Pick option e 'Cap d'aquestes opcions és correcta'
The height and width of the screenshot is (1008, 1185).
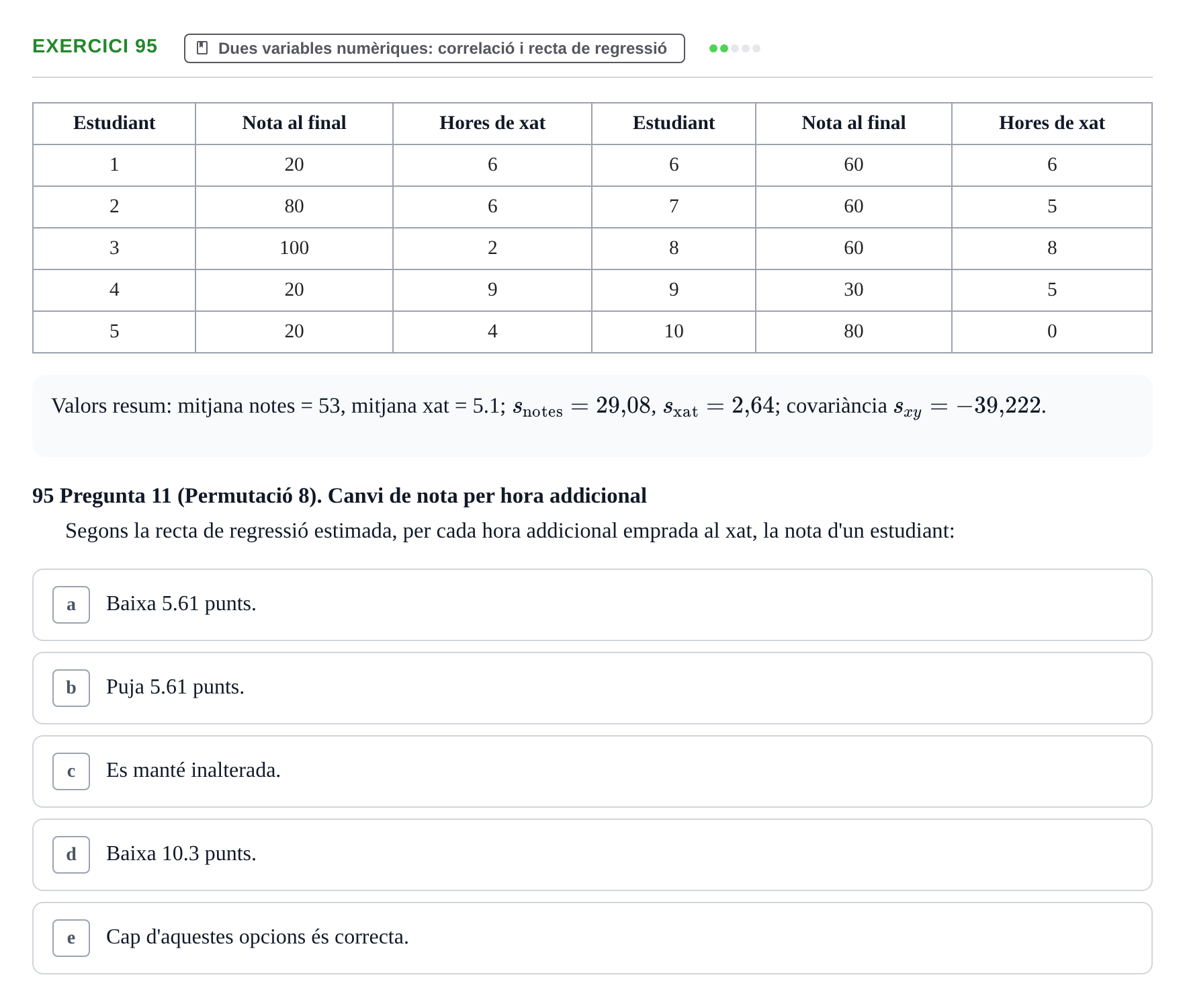click(592, 938)
